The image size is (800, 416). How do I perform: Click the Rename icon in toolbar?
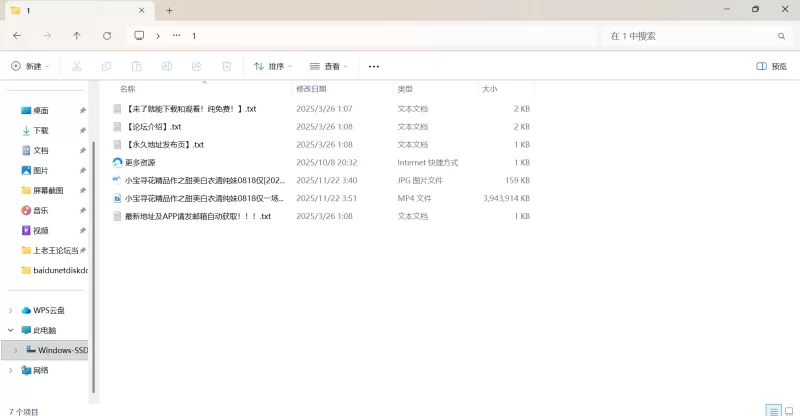(166, 66)
